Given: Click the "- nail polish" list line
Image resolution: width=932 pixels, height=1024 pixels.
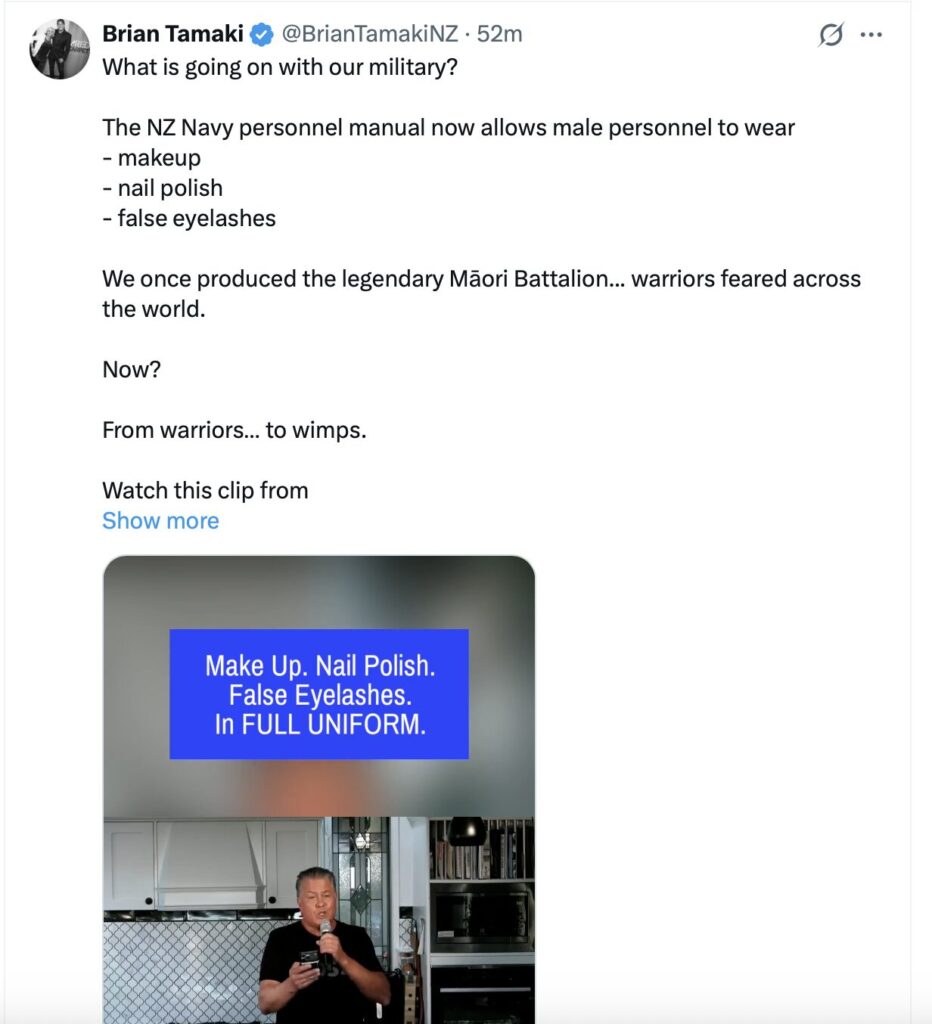Looking at the screenshot, I should 163,188.
